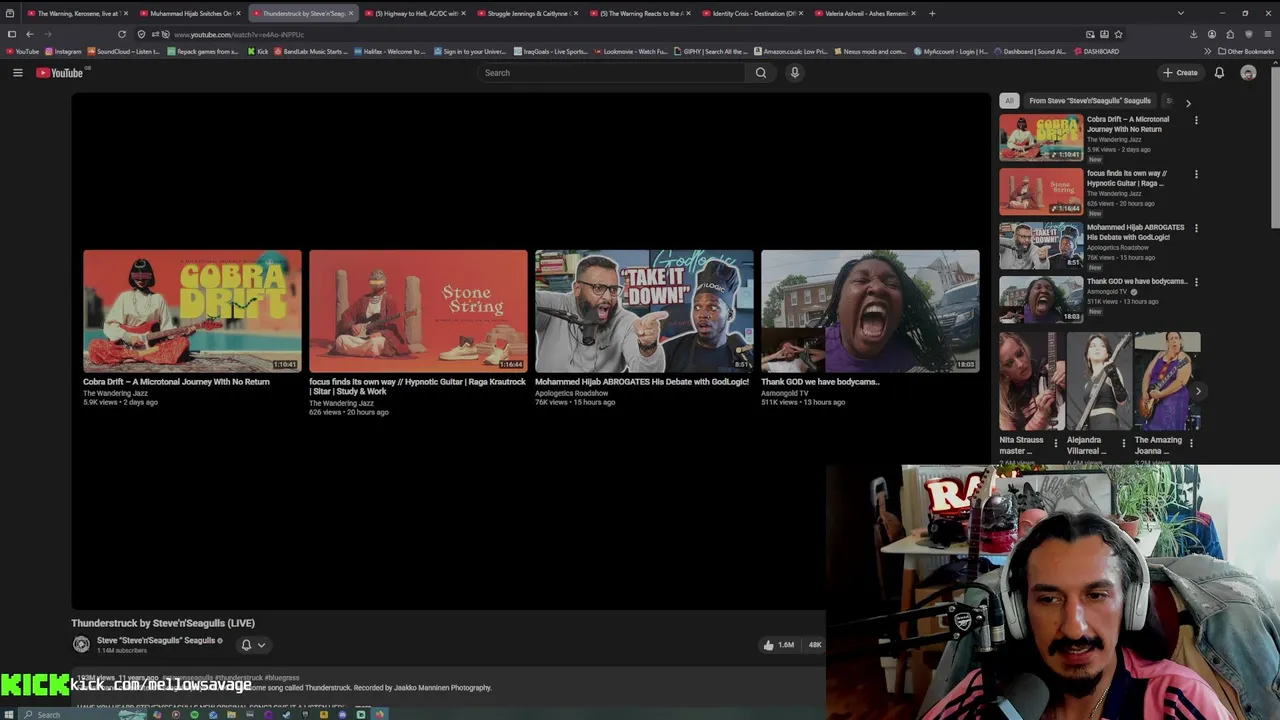Open Spotify from the taskbar
The width and height of the screenshot is (1280, 720).
point(194,714)
